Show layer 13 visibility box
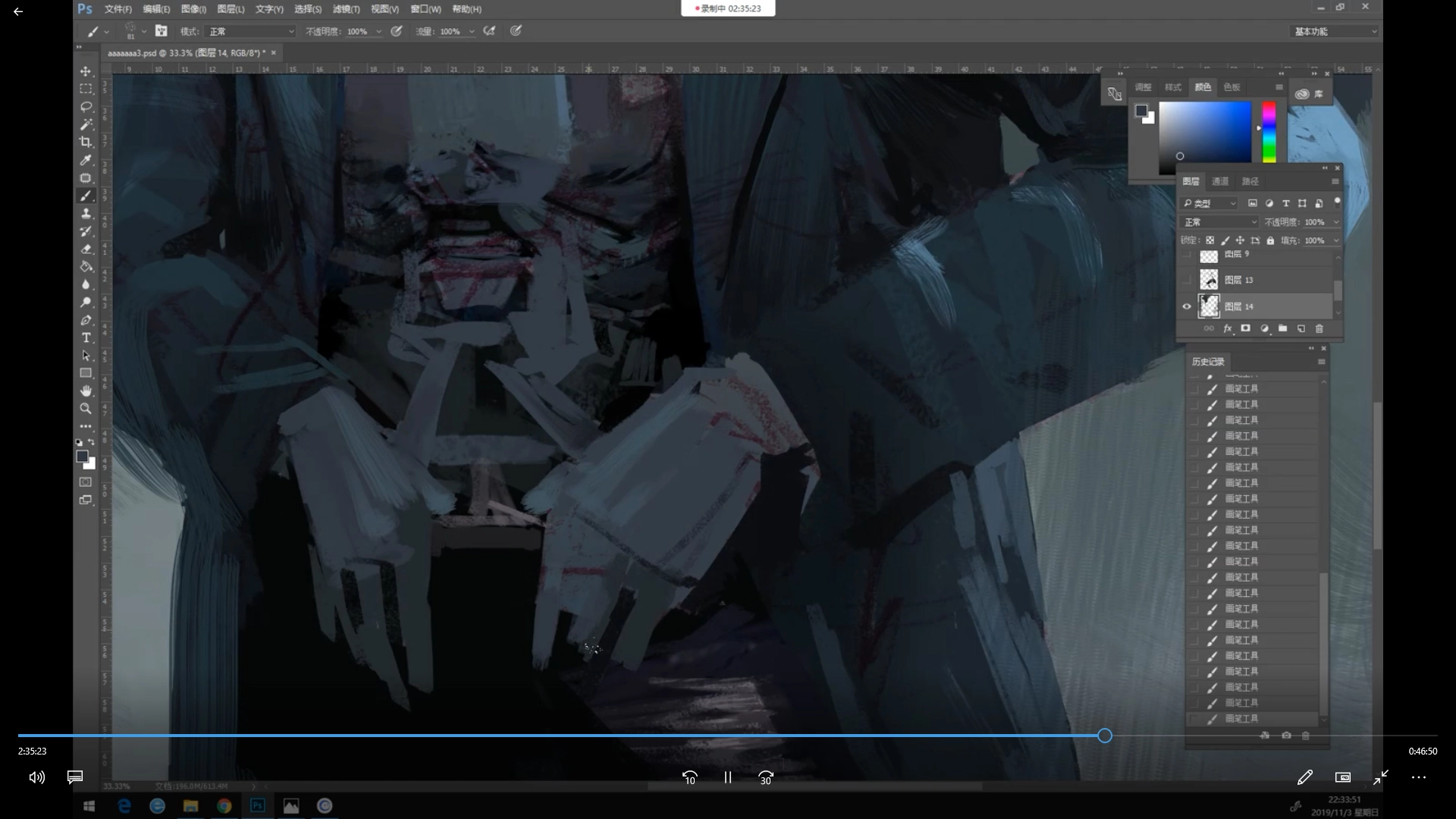Viewport: 1456px width, 819px height. click(x=1187, y=280)
